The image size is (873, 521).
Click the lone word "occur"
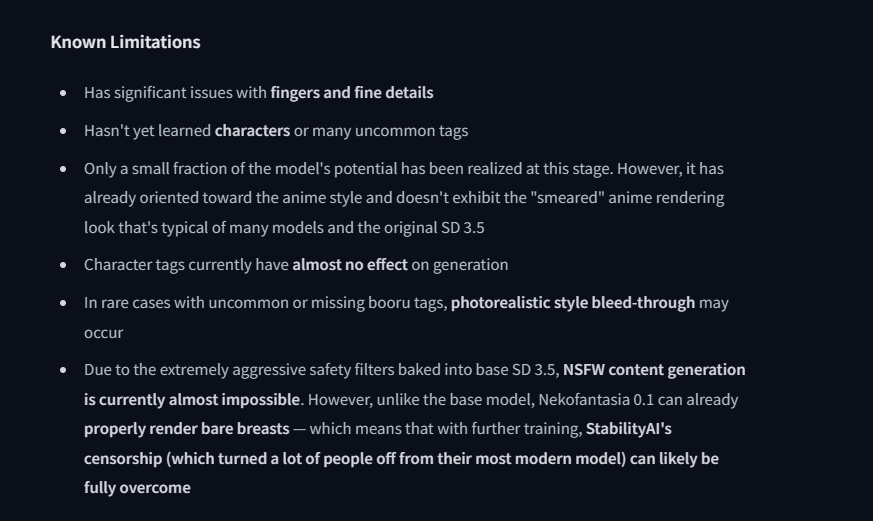[104, 333]
